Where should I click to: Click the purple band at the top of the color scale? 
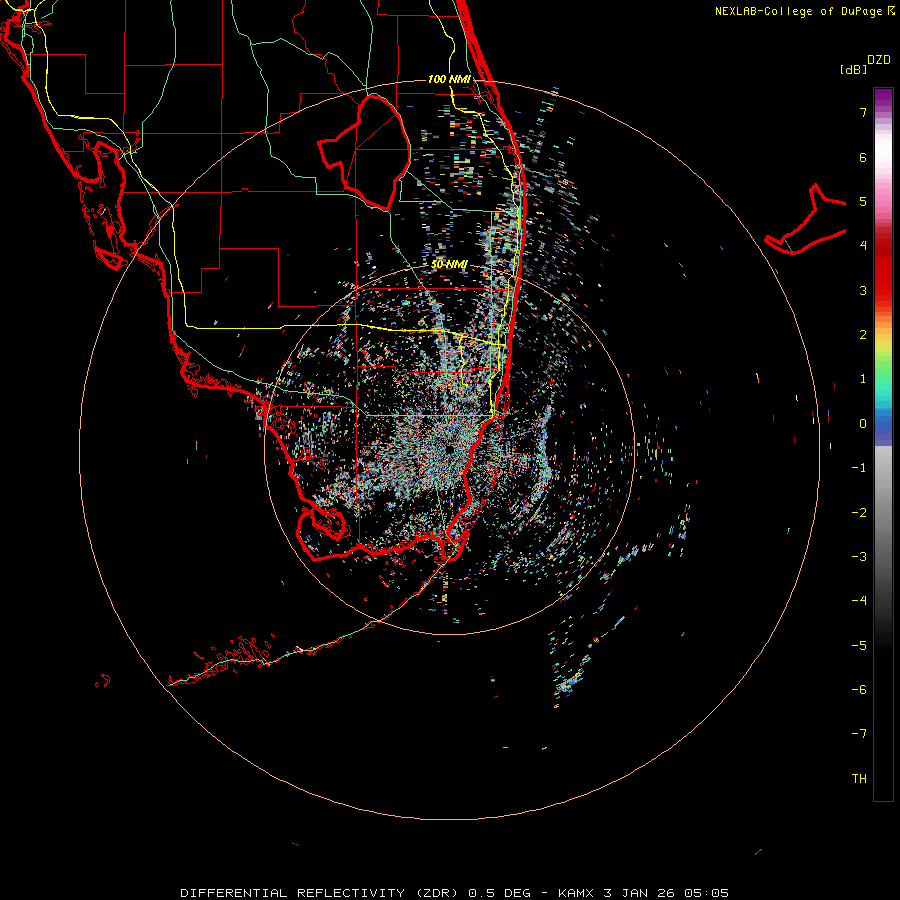point(883,98)
